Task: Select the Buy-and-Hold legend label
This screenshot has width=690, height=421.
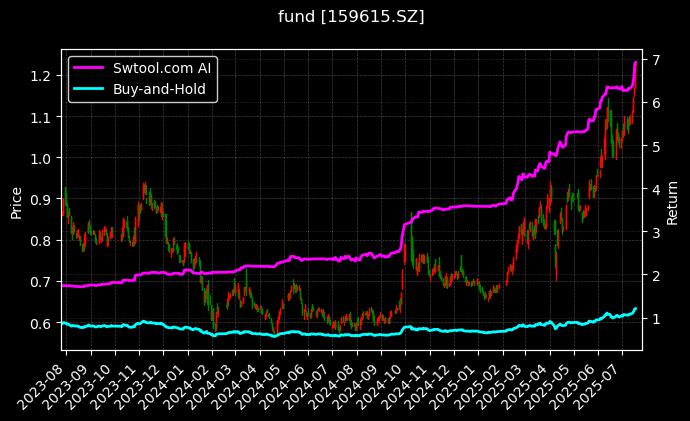Action: (x=159, y=89)
